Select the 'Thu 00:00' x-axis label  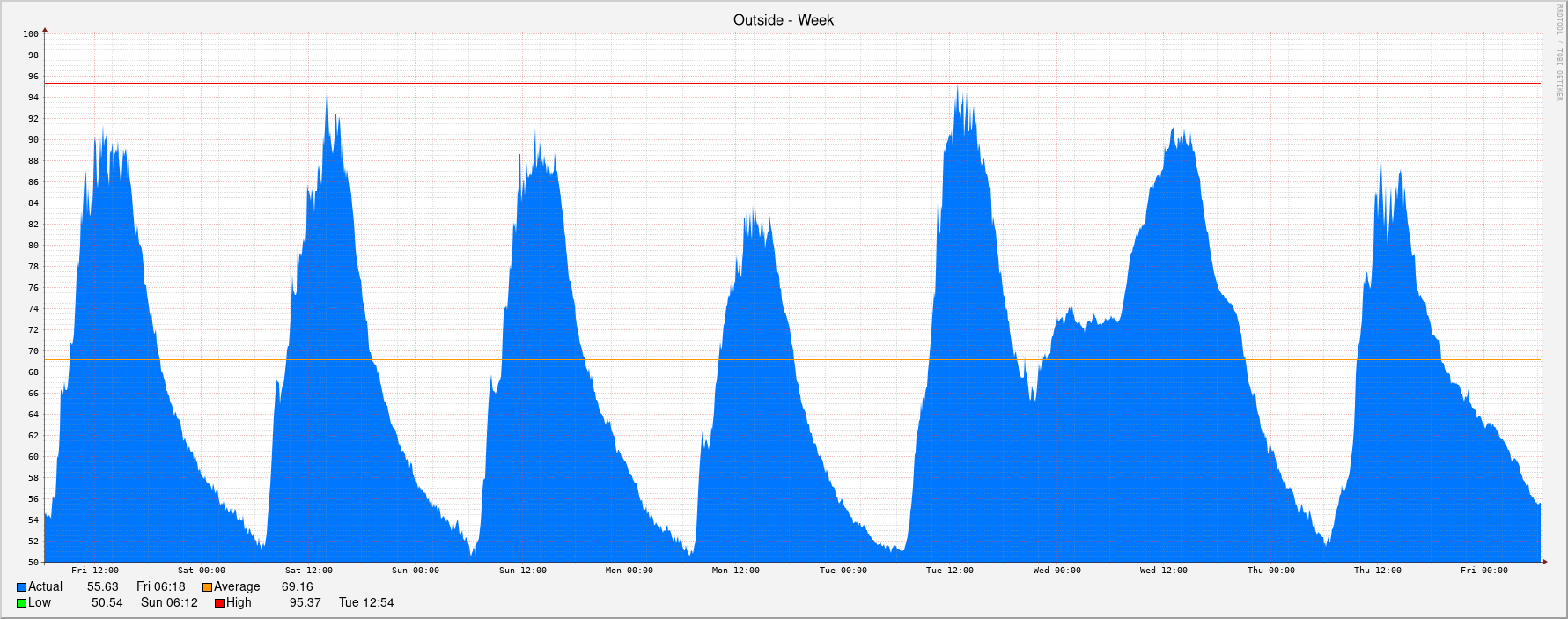pyautogui.click(x=1270, y=571)
